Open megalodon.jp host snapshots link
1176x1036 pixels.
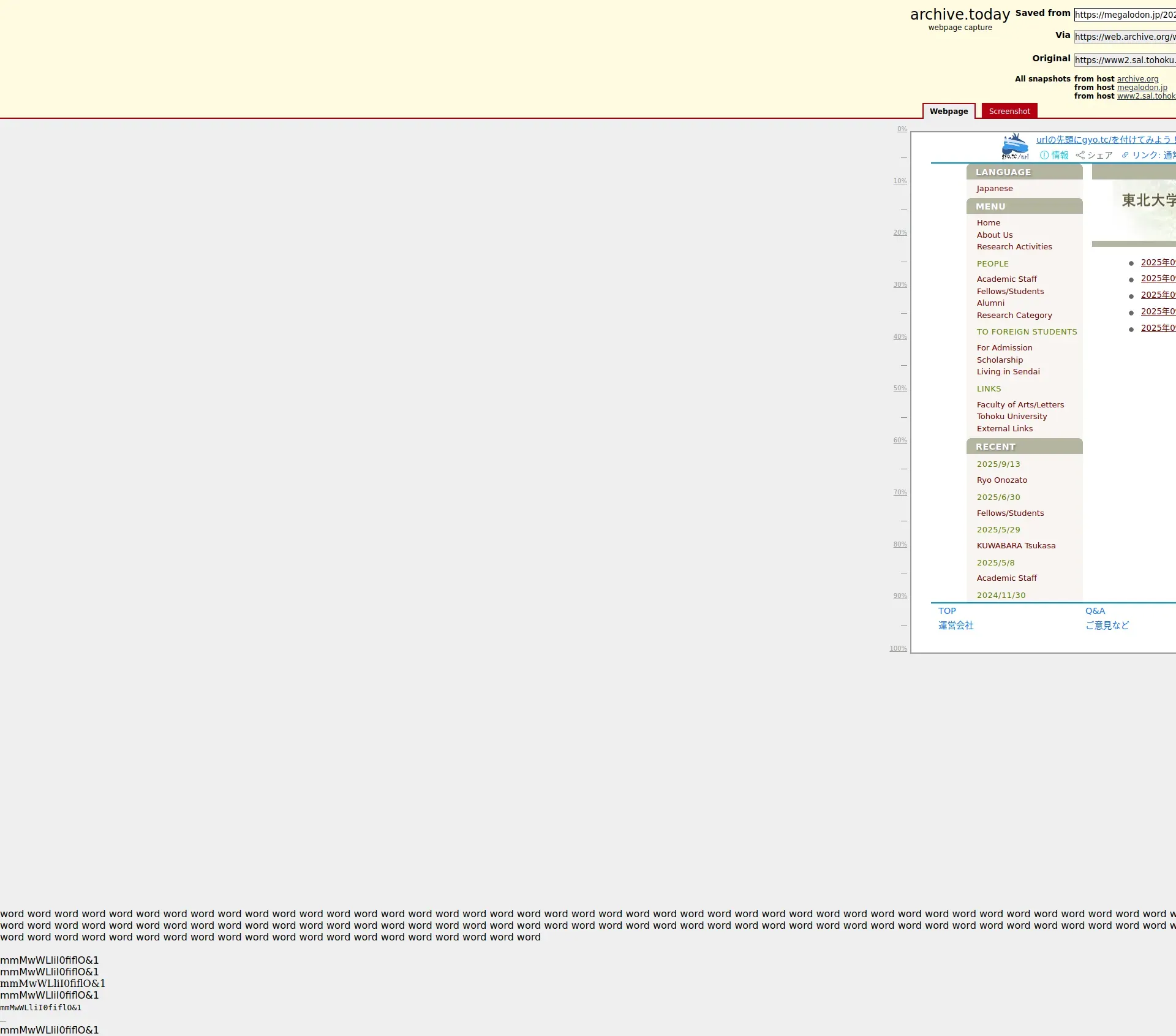tap(1142, 88)
